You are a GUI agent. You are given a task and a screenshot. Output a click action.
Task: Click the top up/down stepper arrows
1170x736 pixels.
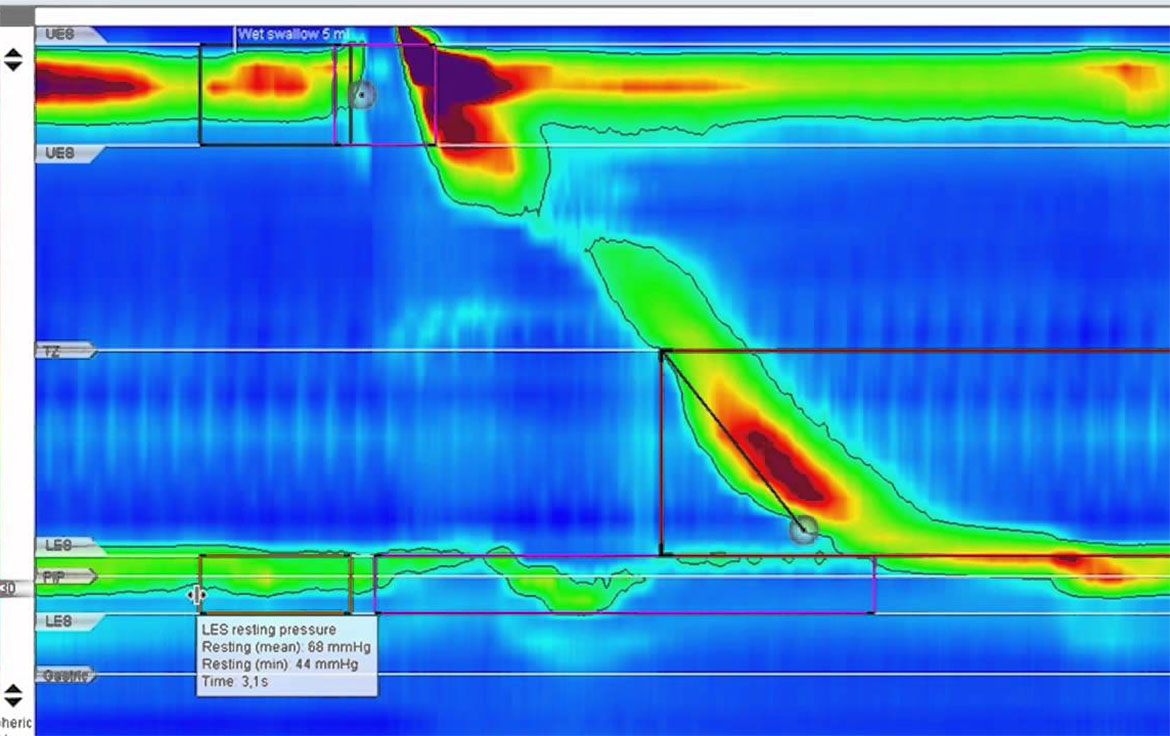tap(13, 61)
